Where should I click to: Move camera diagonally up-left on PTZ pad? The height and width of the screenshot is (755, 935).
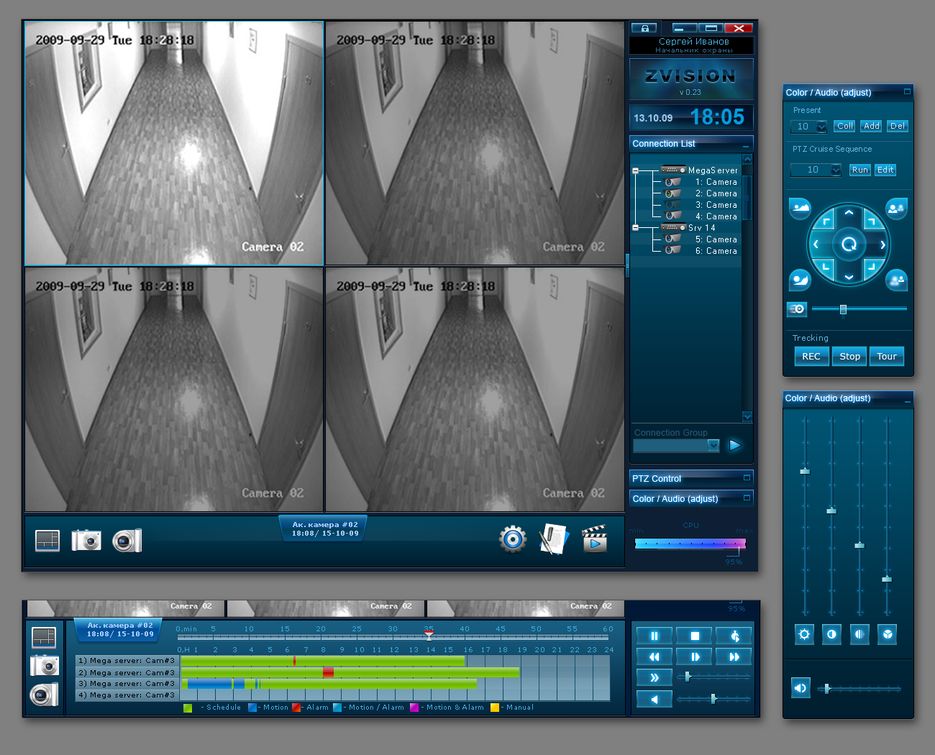pos(826,221)
